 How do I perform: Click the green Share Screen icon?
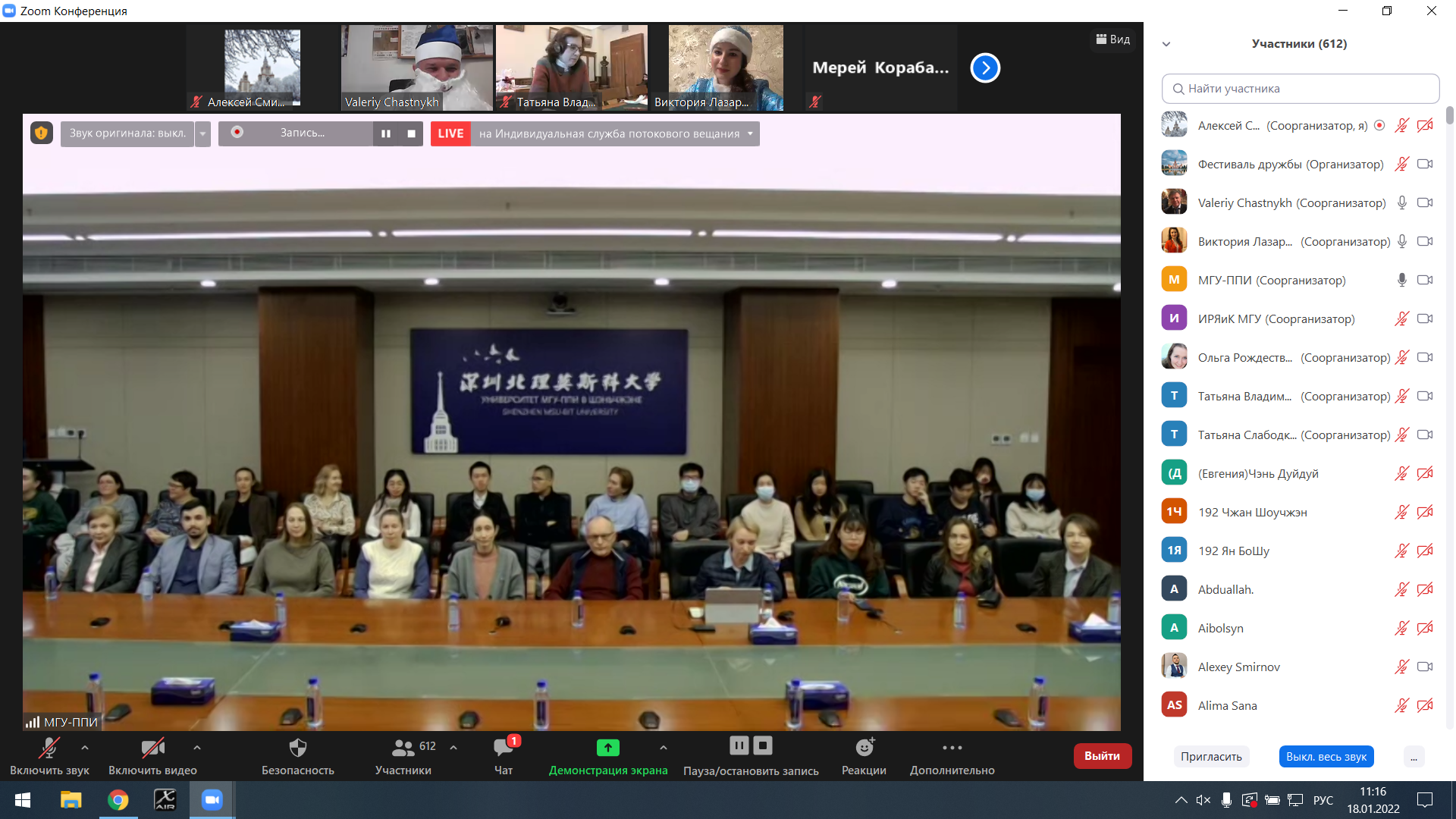607,748
